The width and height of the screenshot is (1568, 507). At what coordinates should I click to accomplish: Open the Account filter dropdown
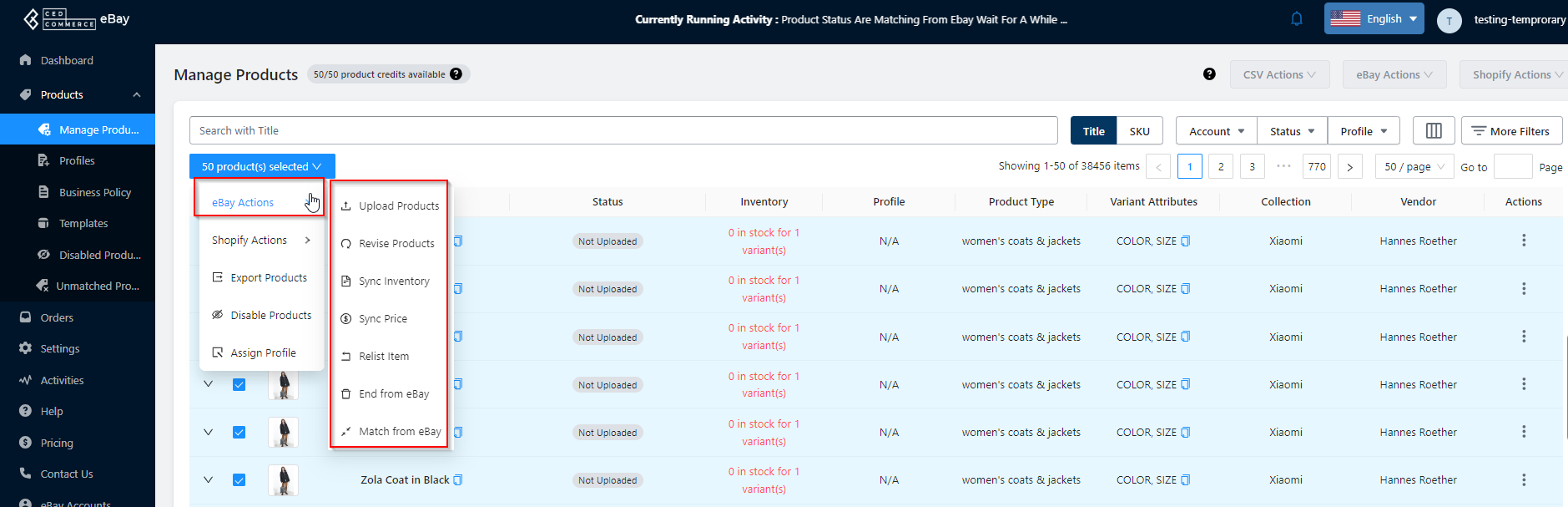tap(1217, 131)
